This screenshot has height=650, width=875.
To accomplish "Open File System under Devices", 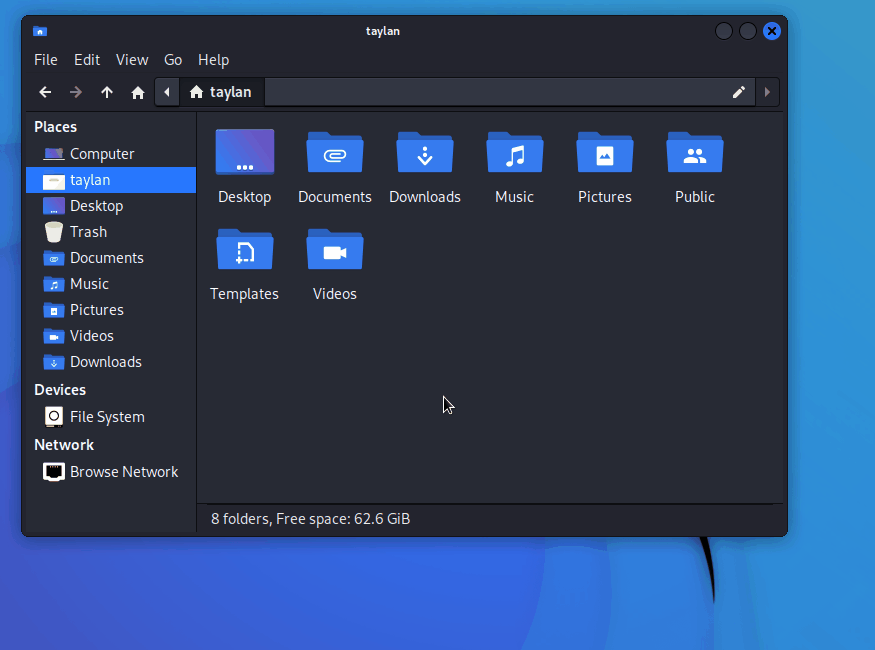I will point(111,417).
